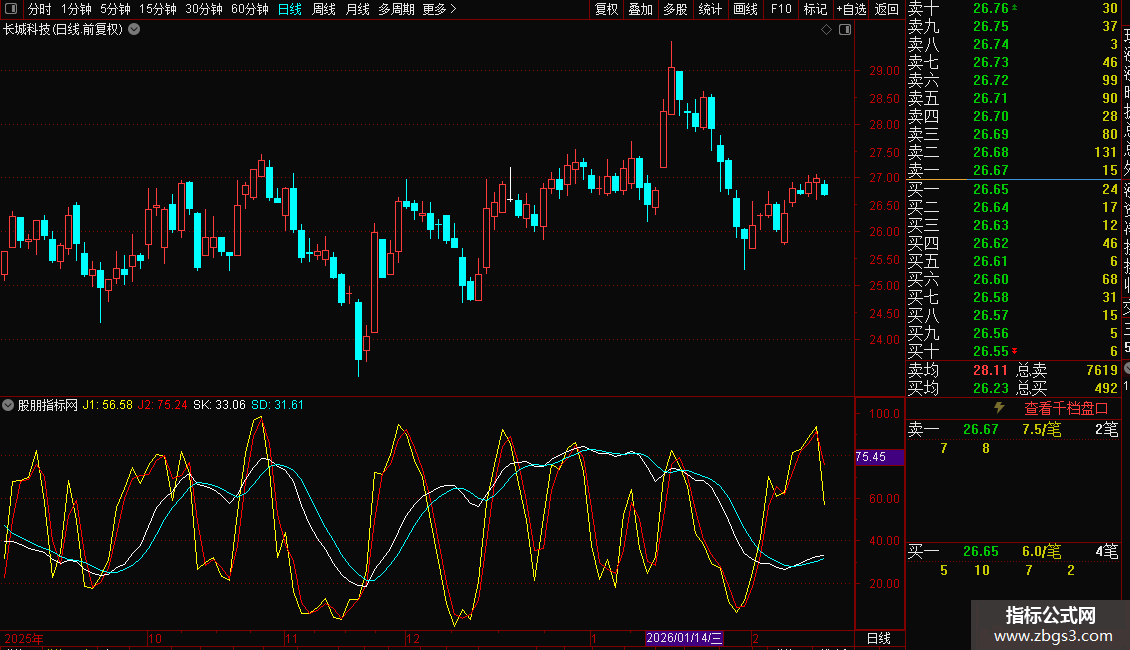Open the 复权 adjustment menu
Screen dimensions: 1130x650
click(606, 9)
